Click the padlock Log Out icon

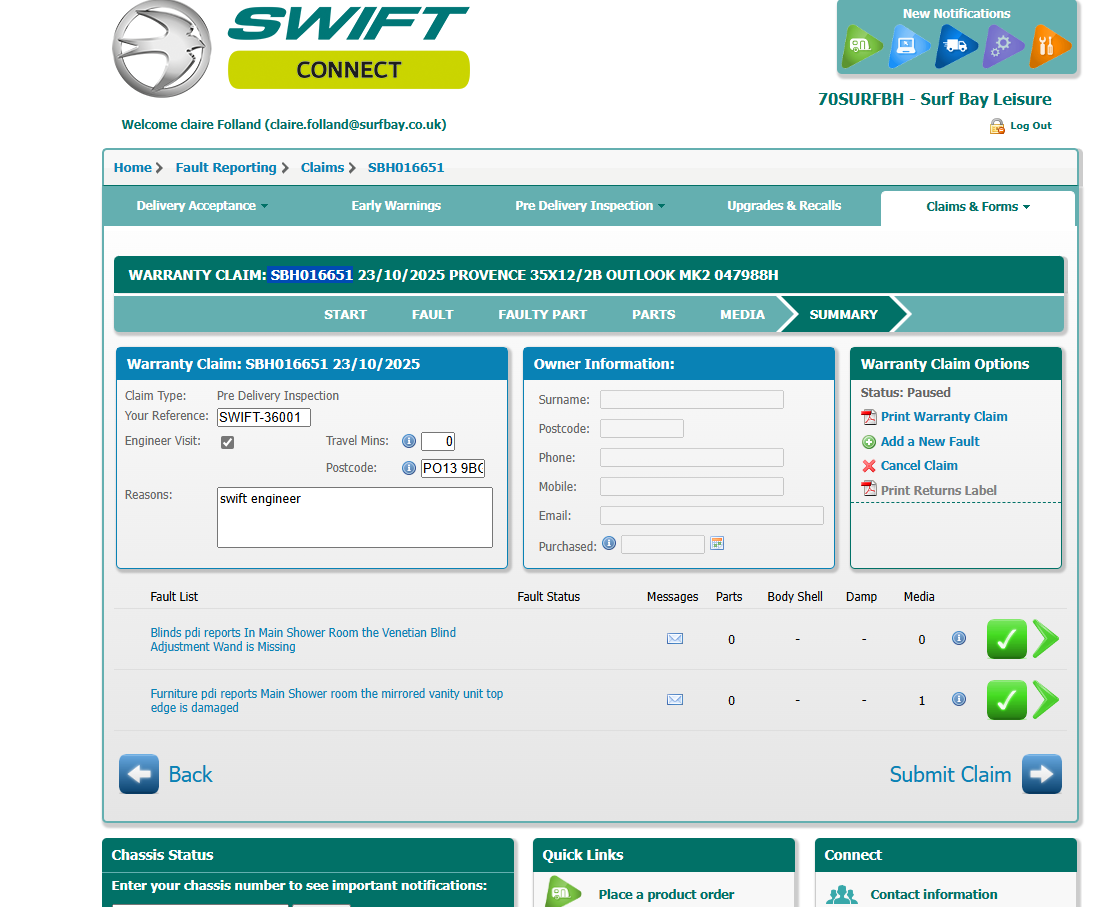click(x=996, y=126)
